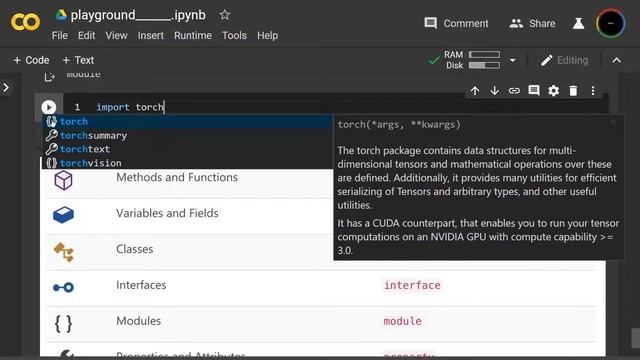
Task: Click the Classes orange hierarchy icon
Action: coord(64,251)
